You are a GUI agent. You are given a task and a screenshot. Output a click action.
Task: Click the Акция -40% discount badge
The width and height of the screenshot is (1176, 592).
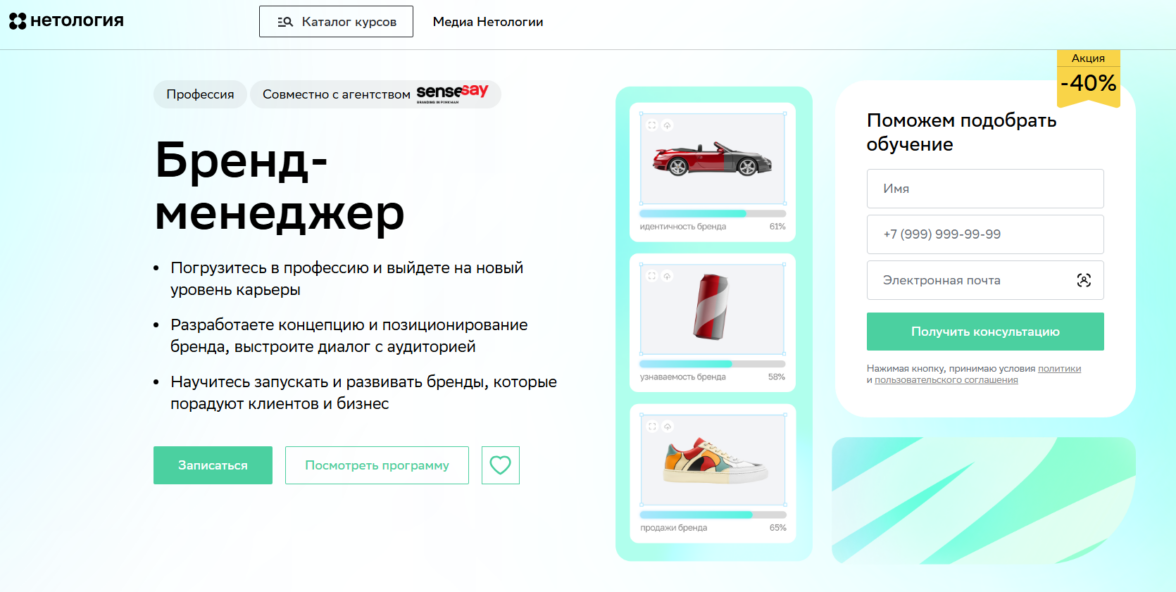point(1088,78)
